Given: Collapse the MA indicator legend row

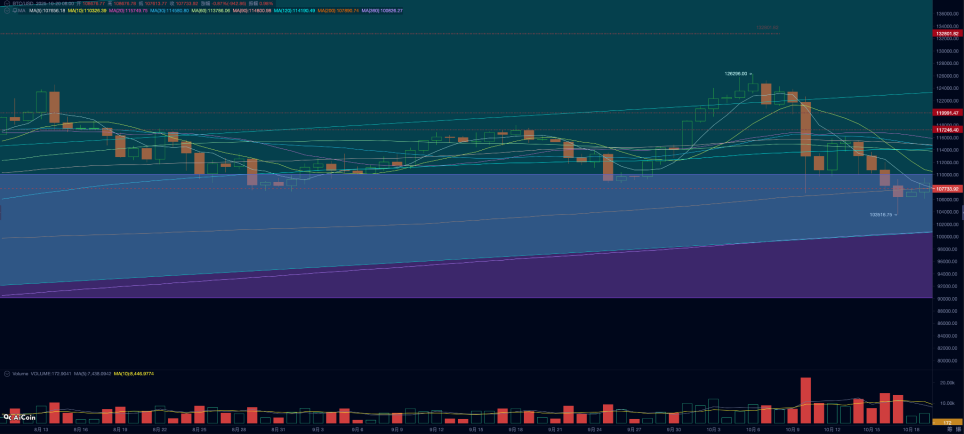Looking at the screenshot, I should (x=7, y=11).
